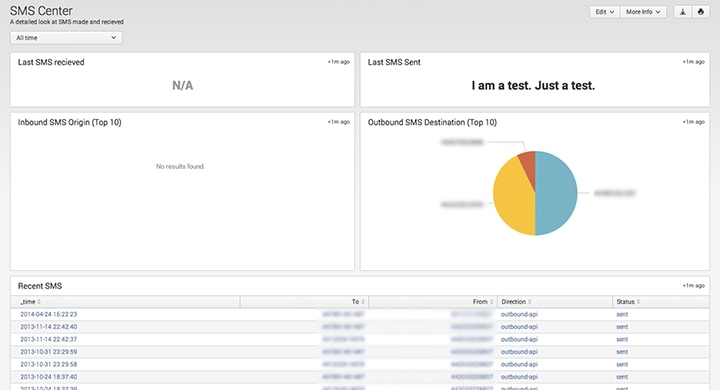Expand the All time range picker

point(66,38)
